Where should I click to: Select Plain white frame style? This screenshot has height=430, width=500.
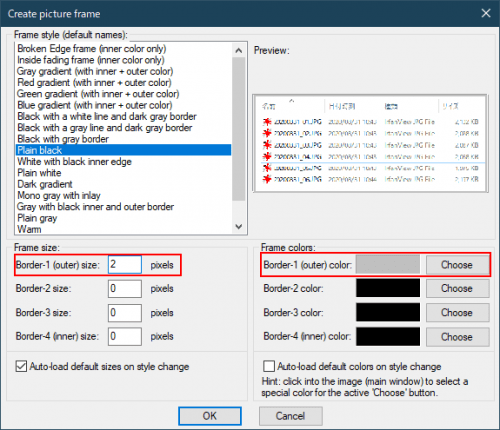(39, 173)
